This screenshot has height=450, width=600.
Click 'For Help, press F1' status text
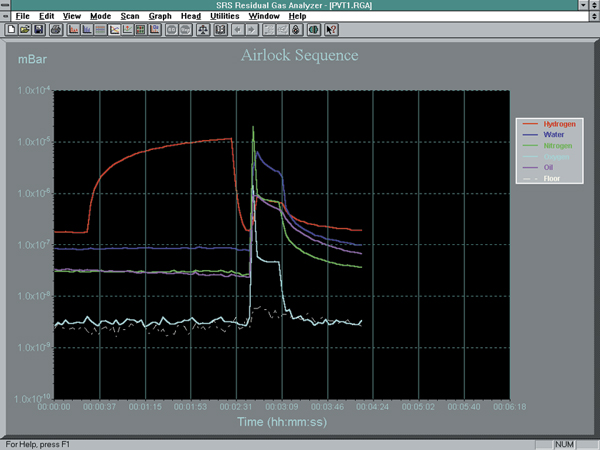tap(38, 445)
